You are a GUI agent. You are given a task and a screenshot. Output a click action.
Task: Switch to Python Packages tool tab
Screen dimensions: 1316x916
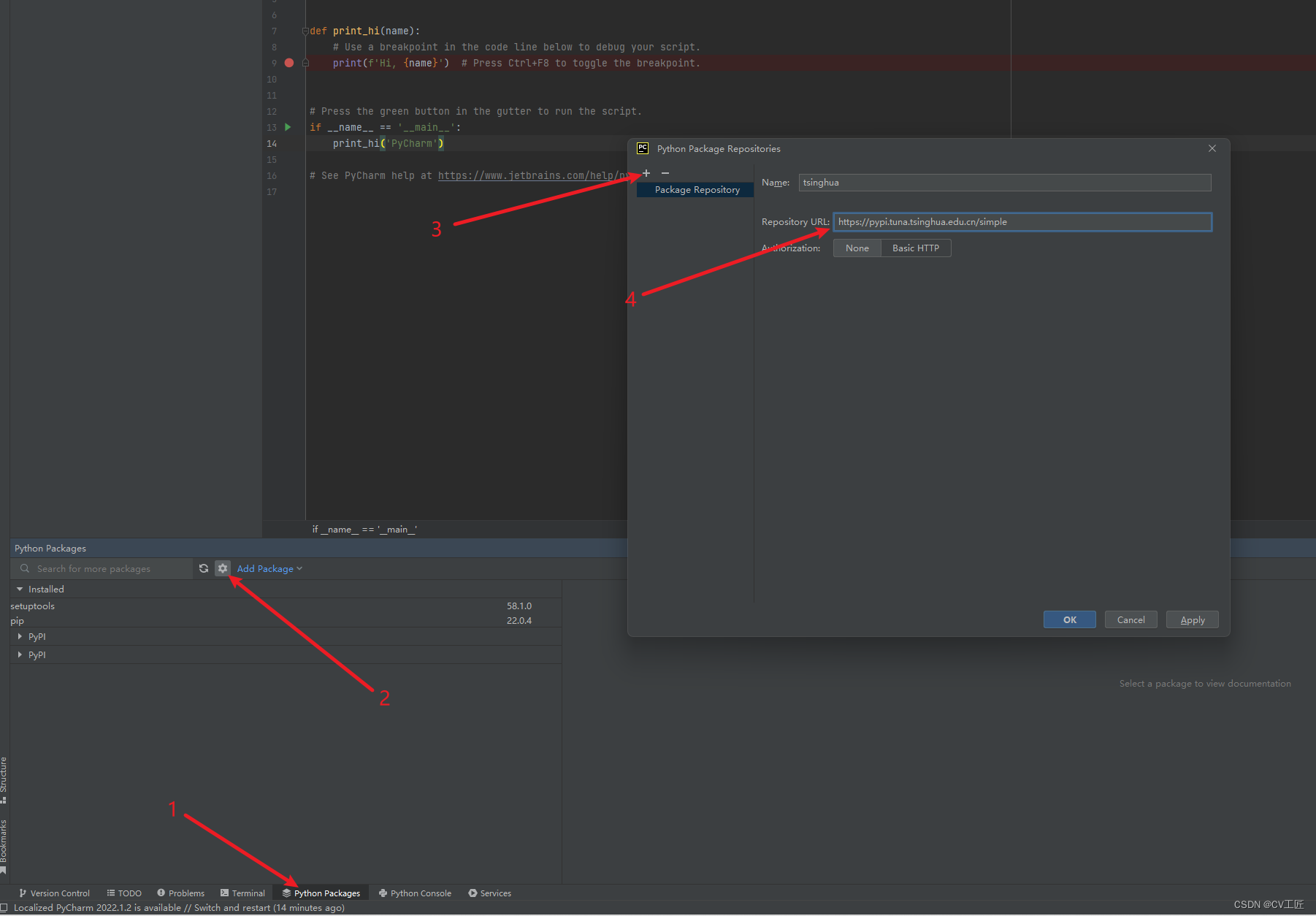point(321,893)
